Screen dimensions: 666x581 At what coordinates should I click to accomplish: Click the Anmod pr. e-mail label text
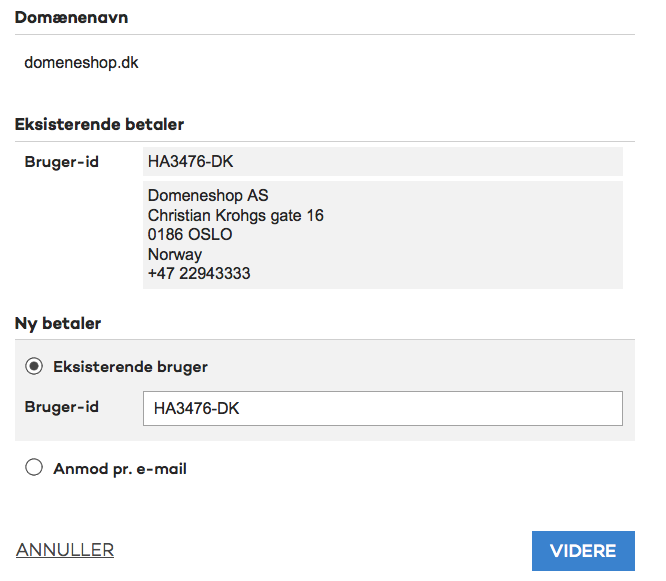coord(120,469)
